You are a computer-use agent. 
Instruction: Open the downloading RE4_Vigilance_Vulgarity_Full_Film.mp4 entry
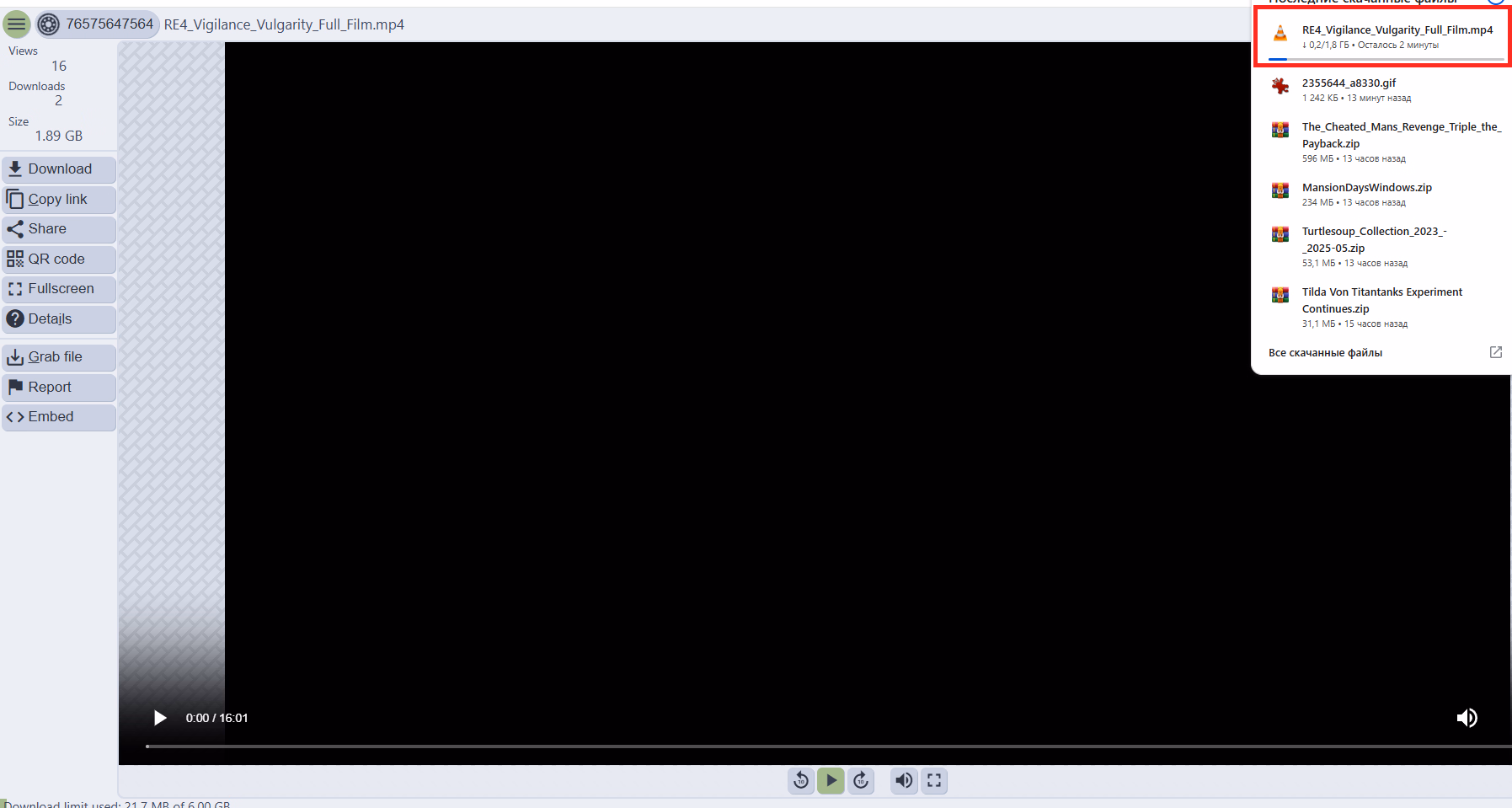(1382, 37)
